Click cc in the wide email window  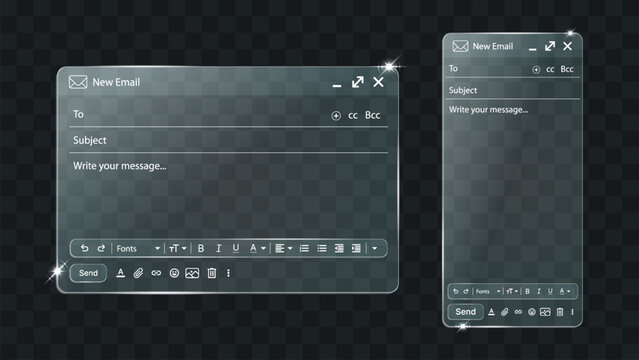(x=353, y=116)
